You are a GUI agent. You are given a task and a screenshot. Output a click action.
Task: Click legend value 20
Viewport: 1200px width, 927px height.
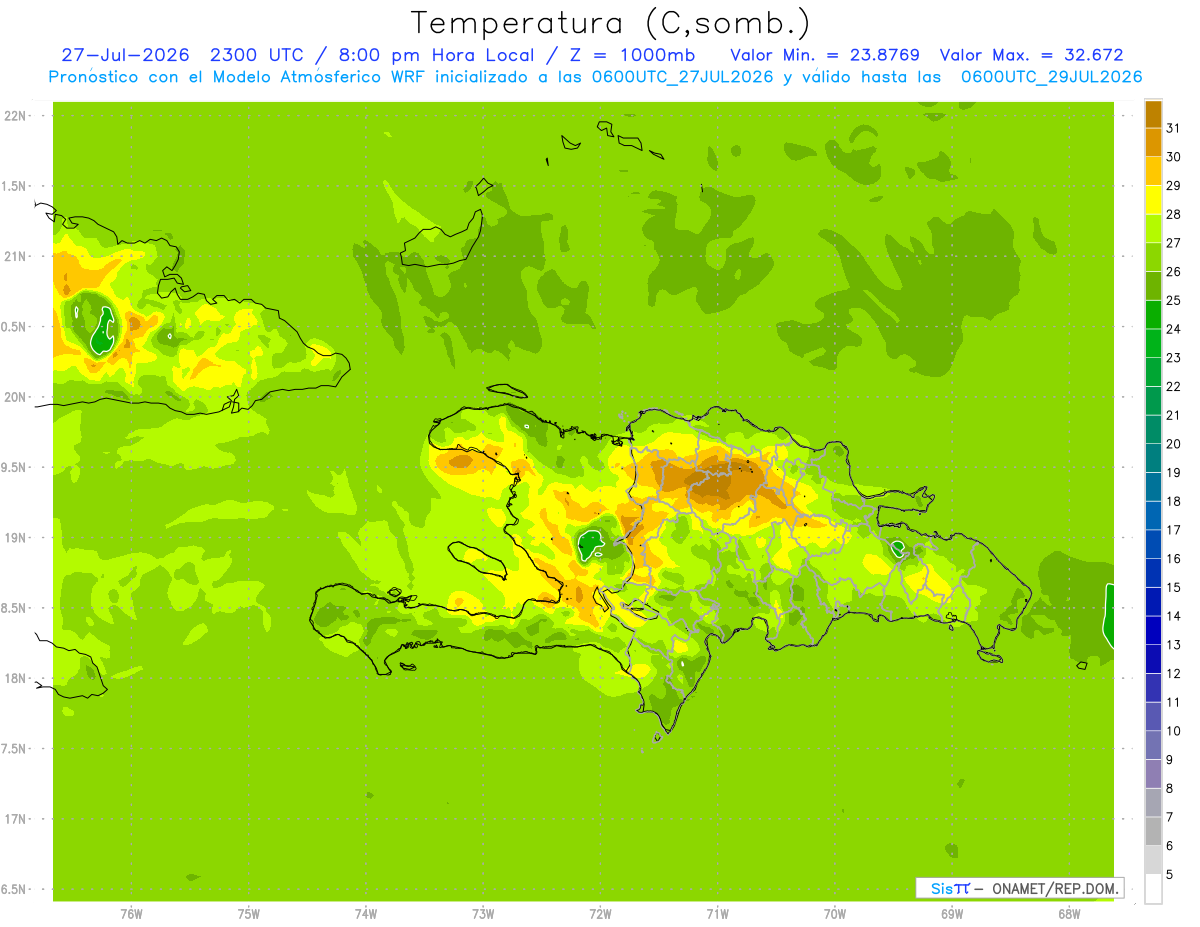point(1173,444)
